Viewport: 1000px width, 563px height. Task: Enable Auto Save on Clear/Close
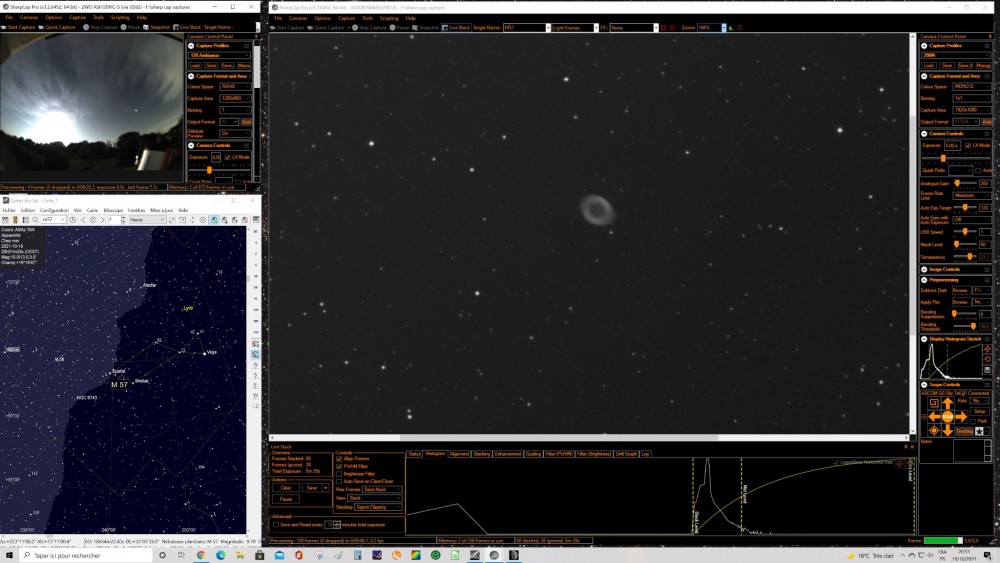point(339,481)
